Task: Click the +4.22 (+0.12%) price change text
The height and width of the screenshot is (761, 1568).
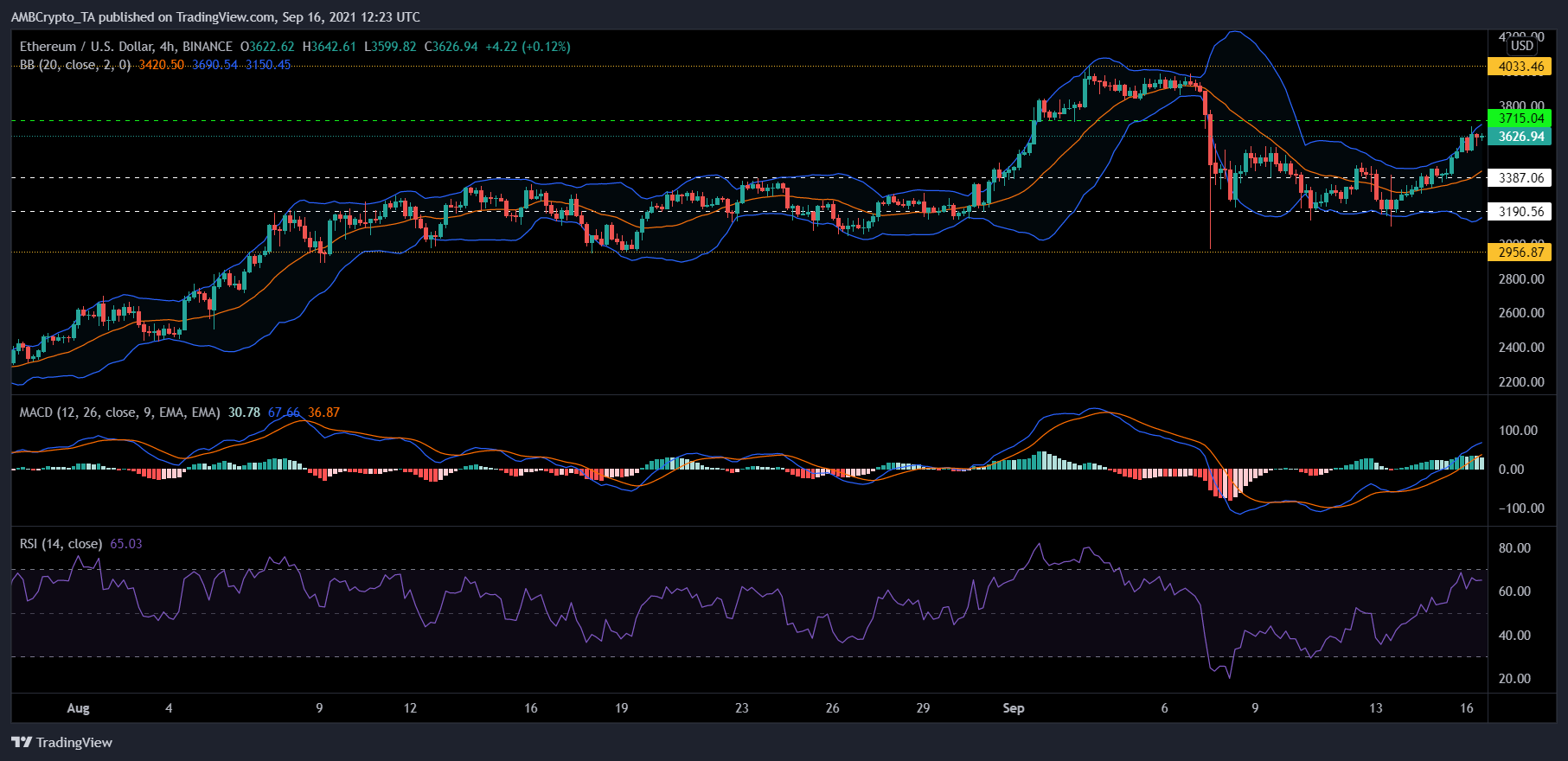Action: [528, 47]
